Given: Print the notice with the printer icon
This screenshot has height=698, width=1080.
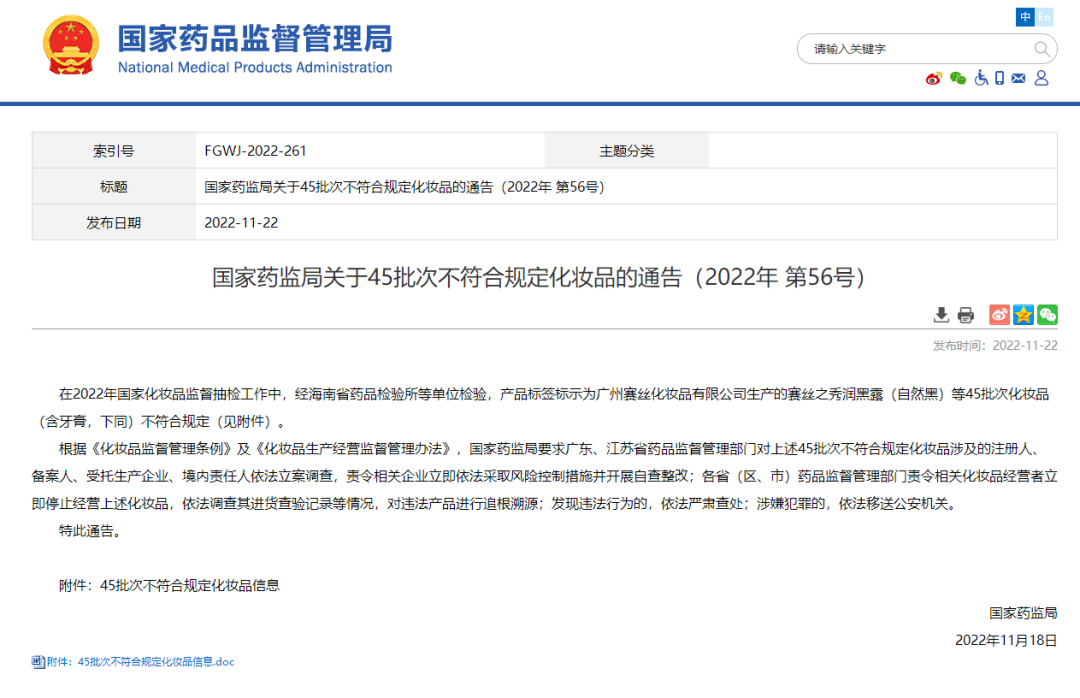Looking at the screenshot, I should pos(966,315).
